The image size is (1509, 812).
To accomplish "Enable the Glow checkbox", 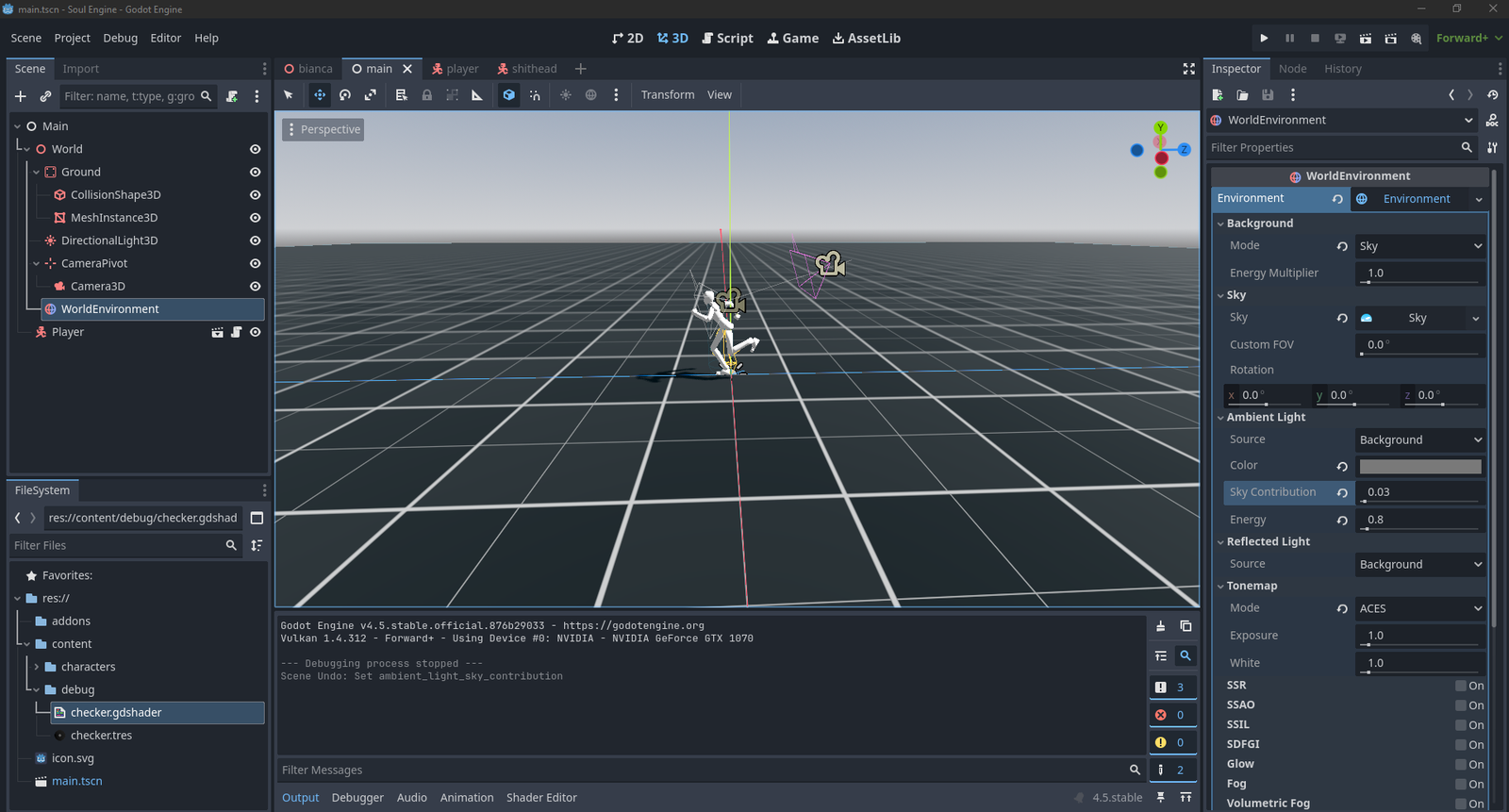I will coord(1460,765).
